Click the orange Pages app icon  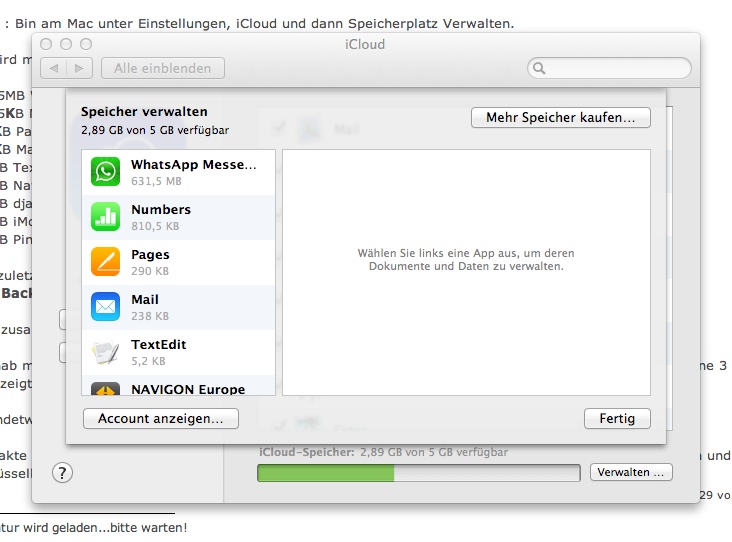[105, 262]
